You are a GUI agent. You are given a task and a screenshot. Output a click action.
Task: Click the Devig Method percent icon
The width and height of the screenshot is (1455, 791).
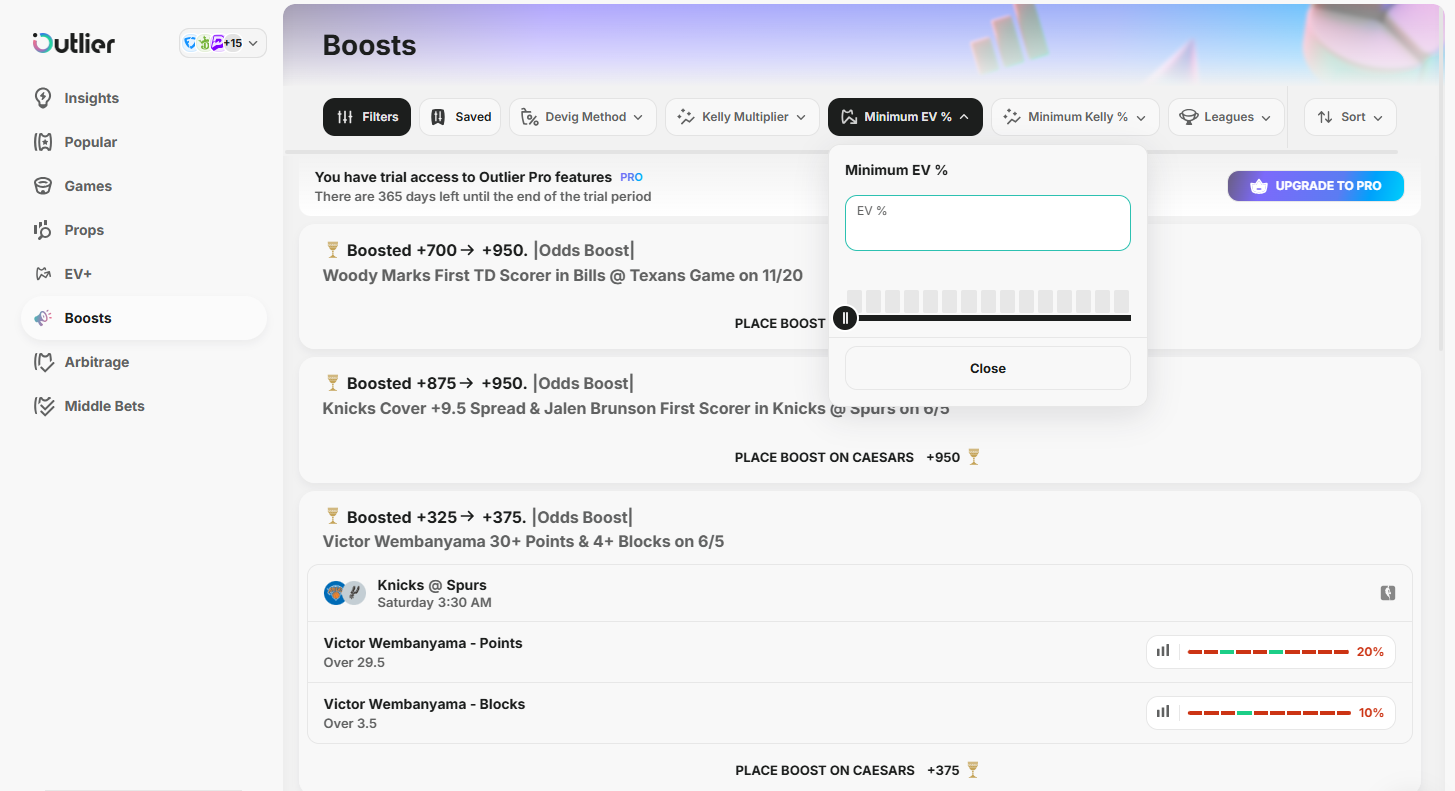coord(530,117)
